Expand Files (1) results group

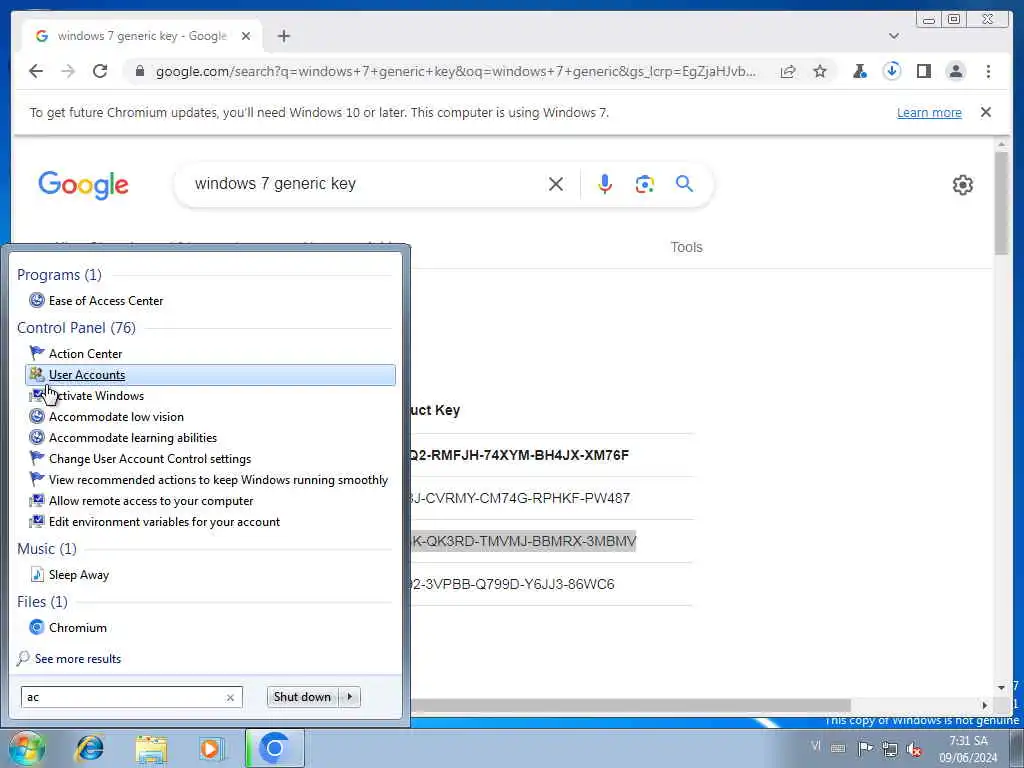42,601
